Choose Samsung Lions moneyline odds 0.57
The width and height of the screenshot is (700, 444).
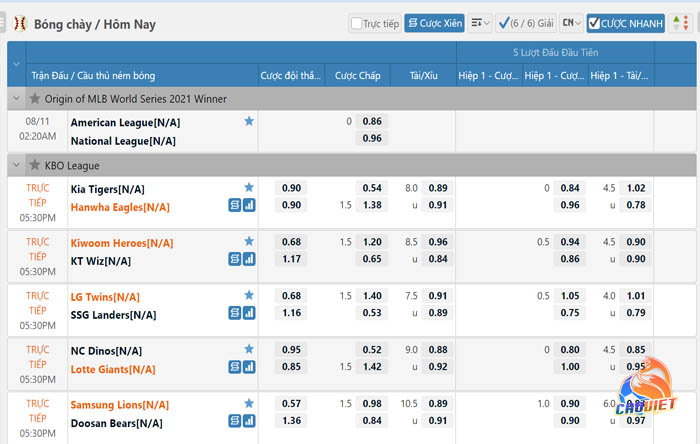(291, 404)
